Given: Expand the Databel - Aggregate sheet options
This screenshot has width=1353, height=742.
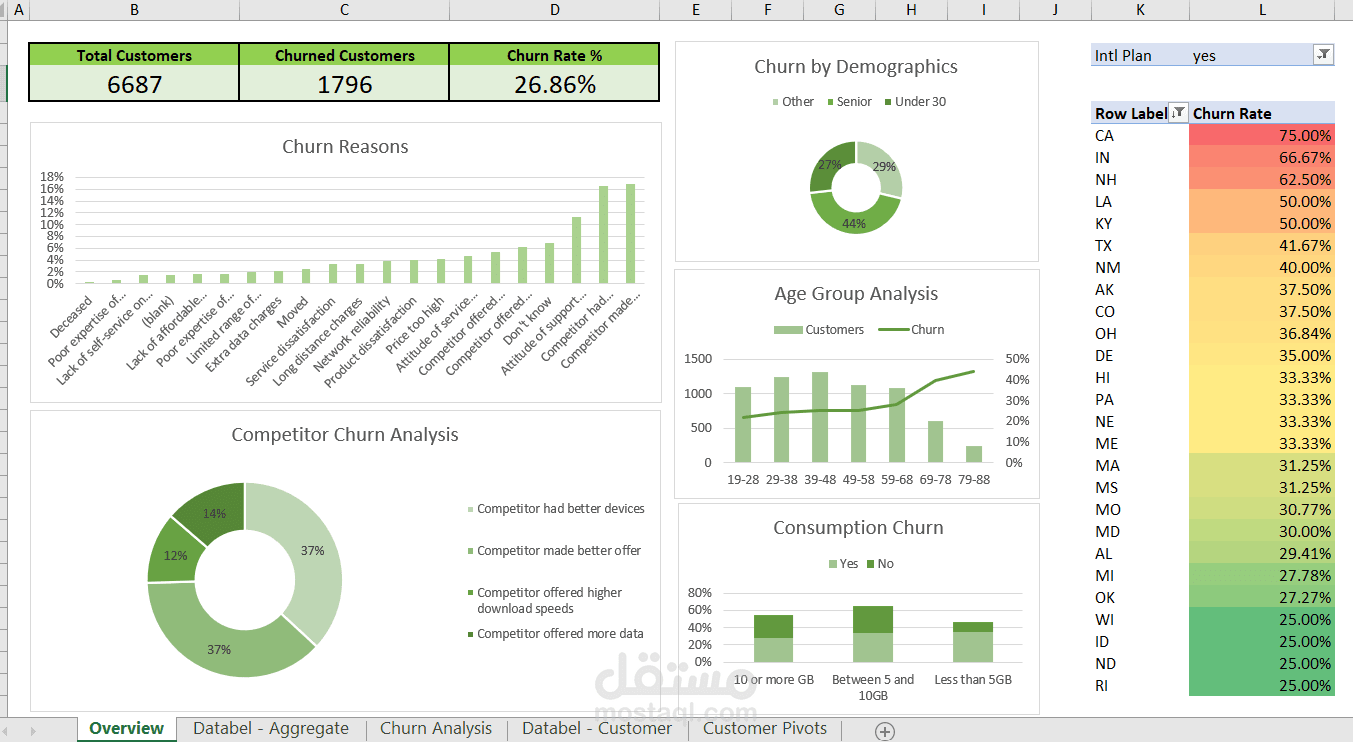Looking at the screenshot, I should 271,728.
